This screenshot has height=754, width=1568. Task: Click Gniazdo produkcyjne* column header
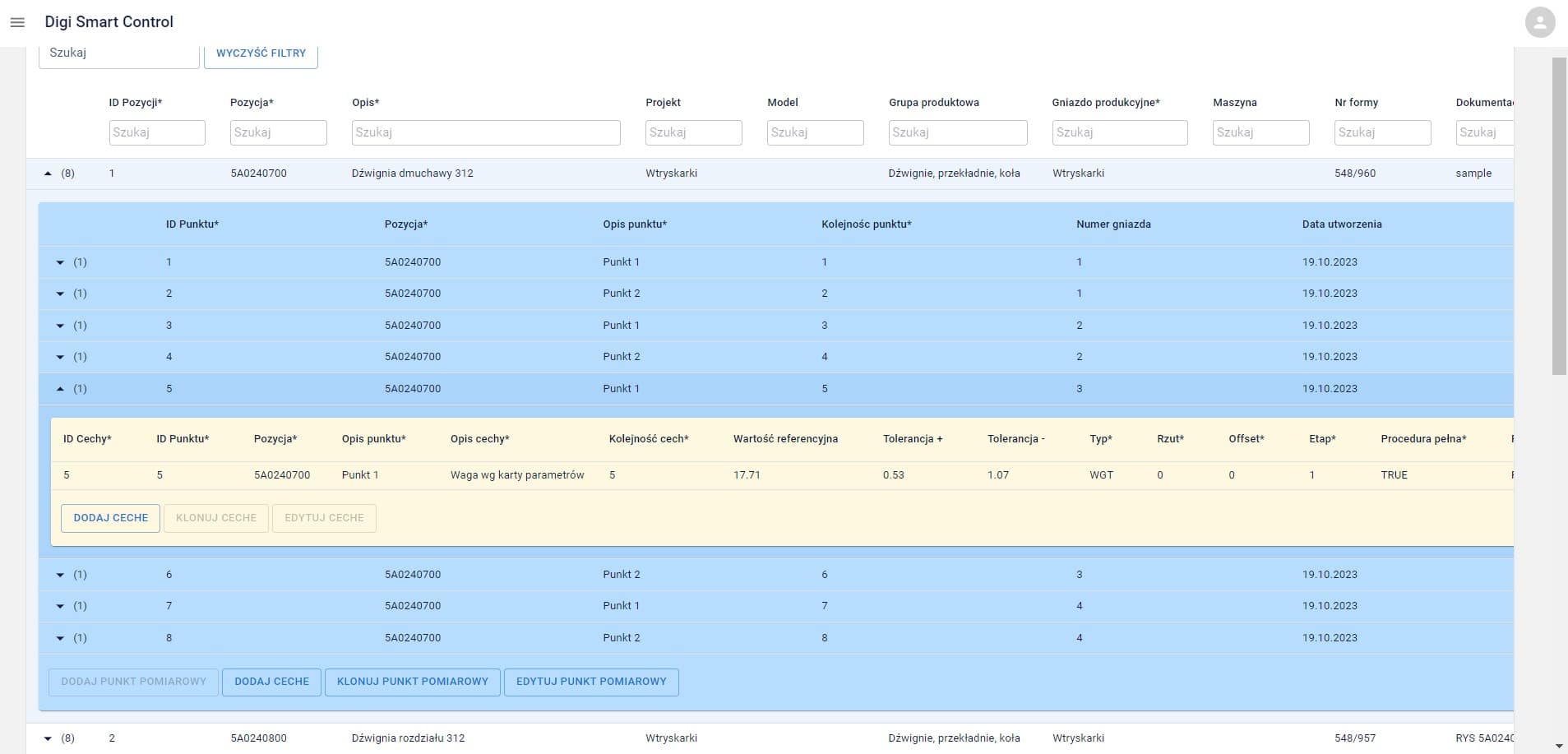coord(1106,103)
